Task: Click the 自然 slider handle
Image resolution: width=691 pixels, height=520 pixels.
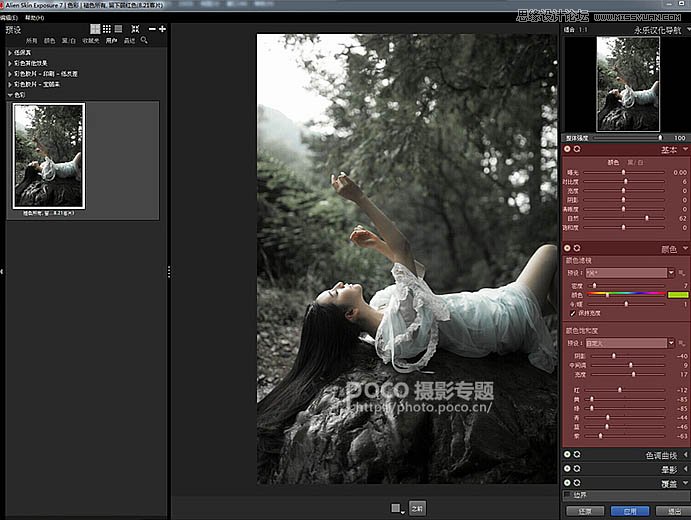Action: tap(647, 218)
